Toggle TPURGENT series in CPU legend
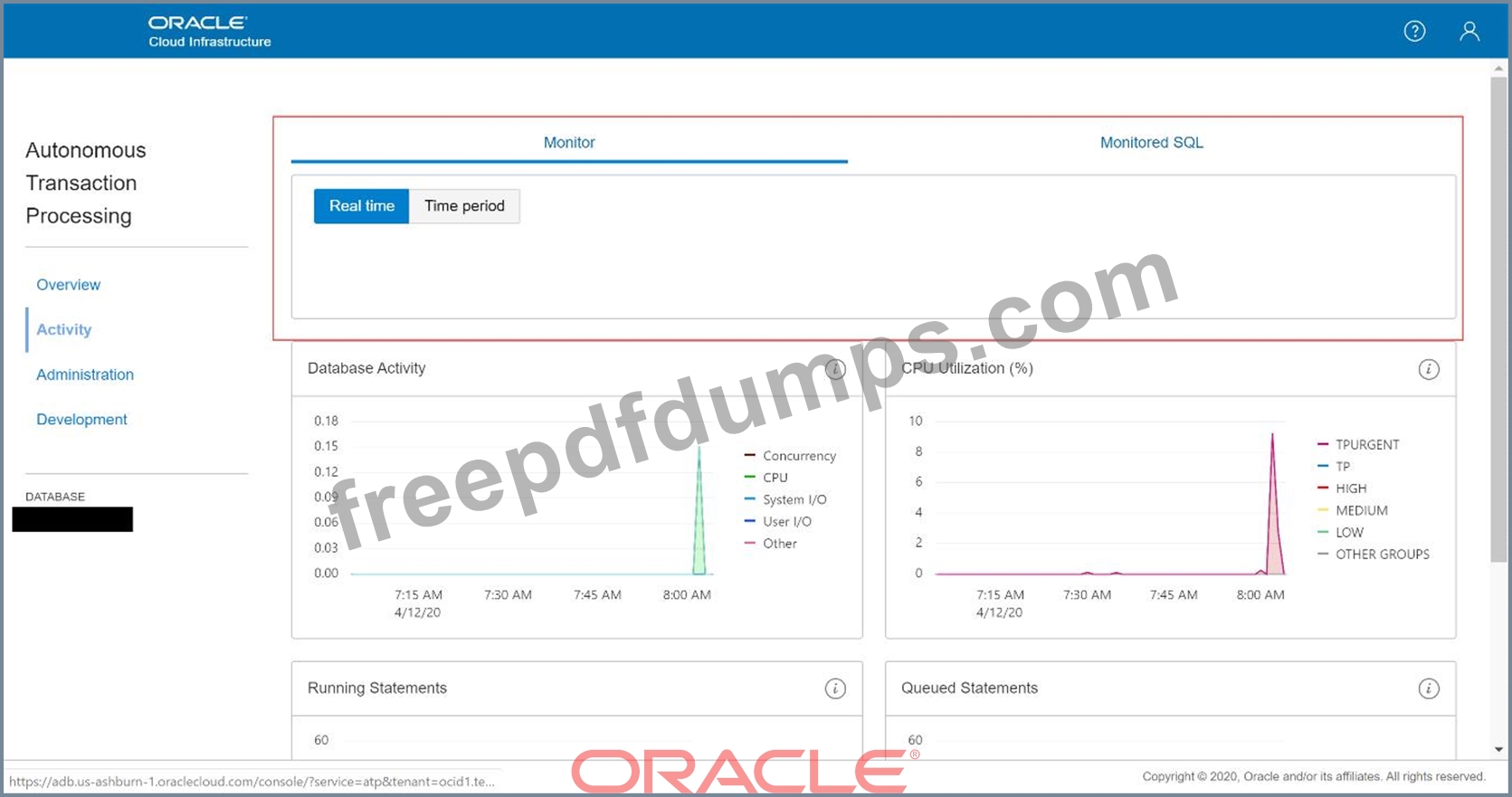Viewport: 1512px width, 797px height. pos(1358,445)
